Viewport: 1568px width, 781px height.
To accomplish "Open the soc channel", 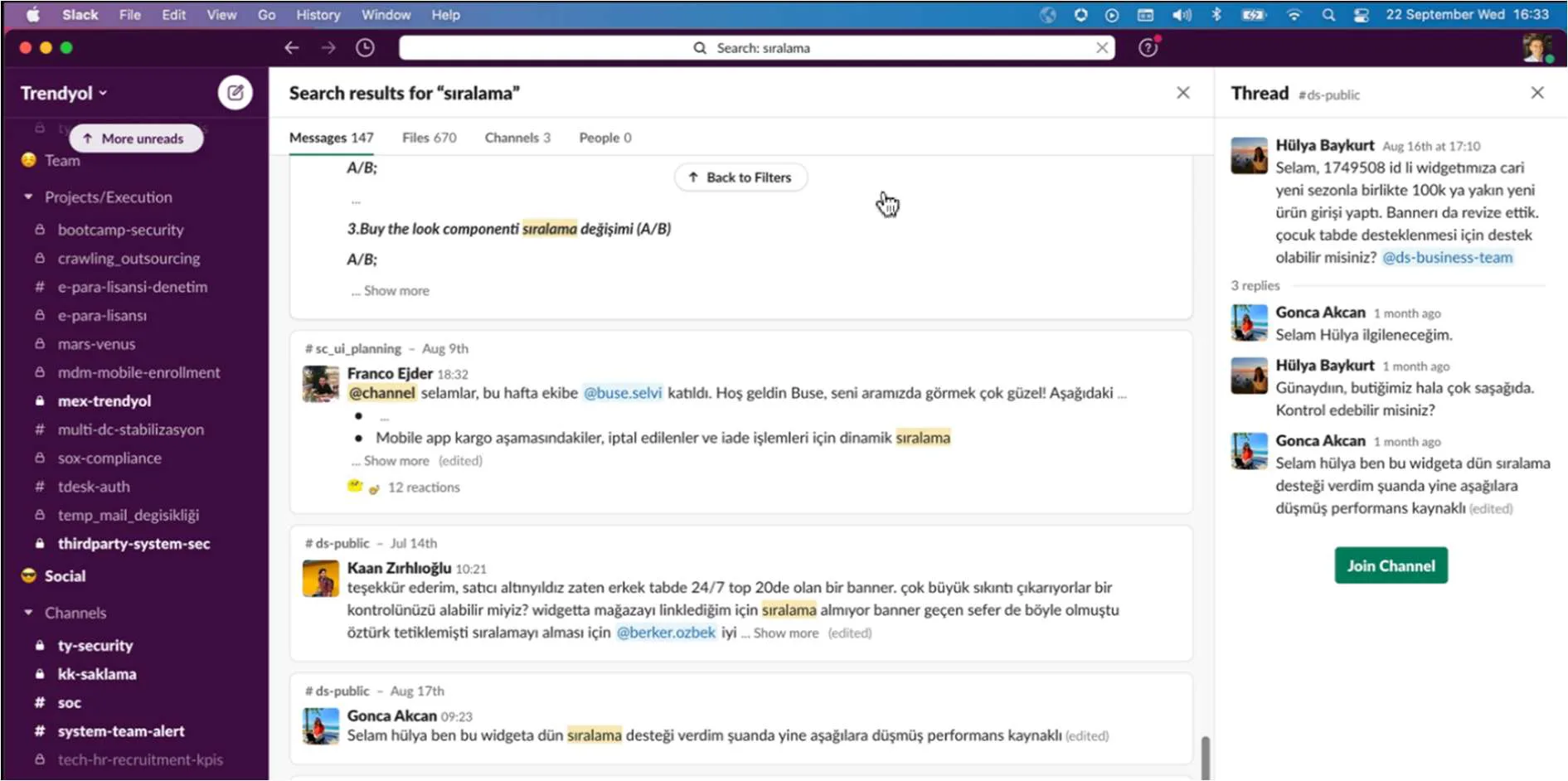I will 69,702.
